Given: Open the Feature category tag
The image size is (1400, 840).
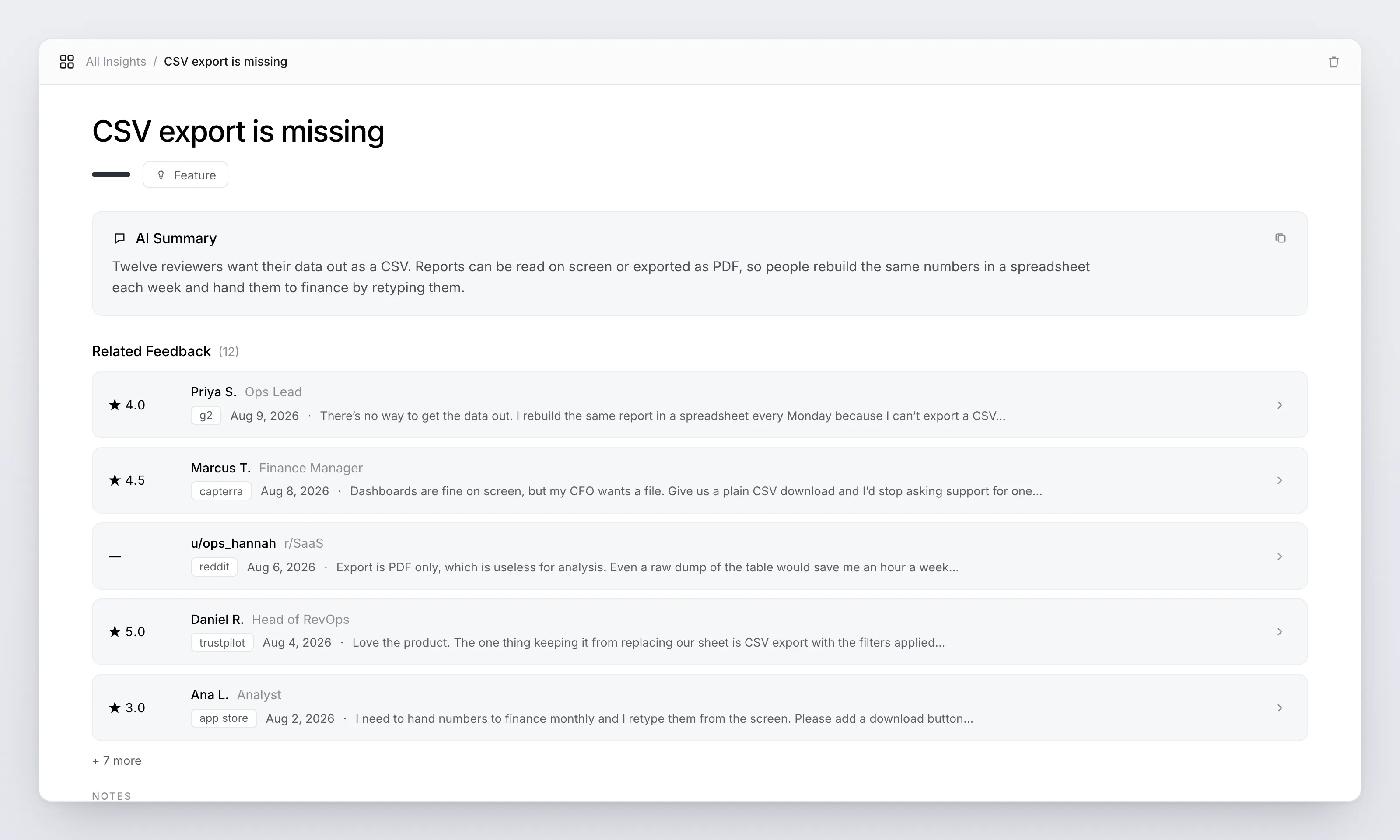Looking at the screenshot, I should tap(185, 175).
